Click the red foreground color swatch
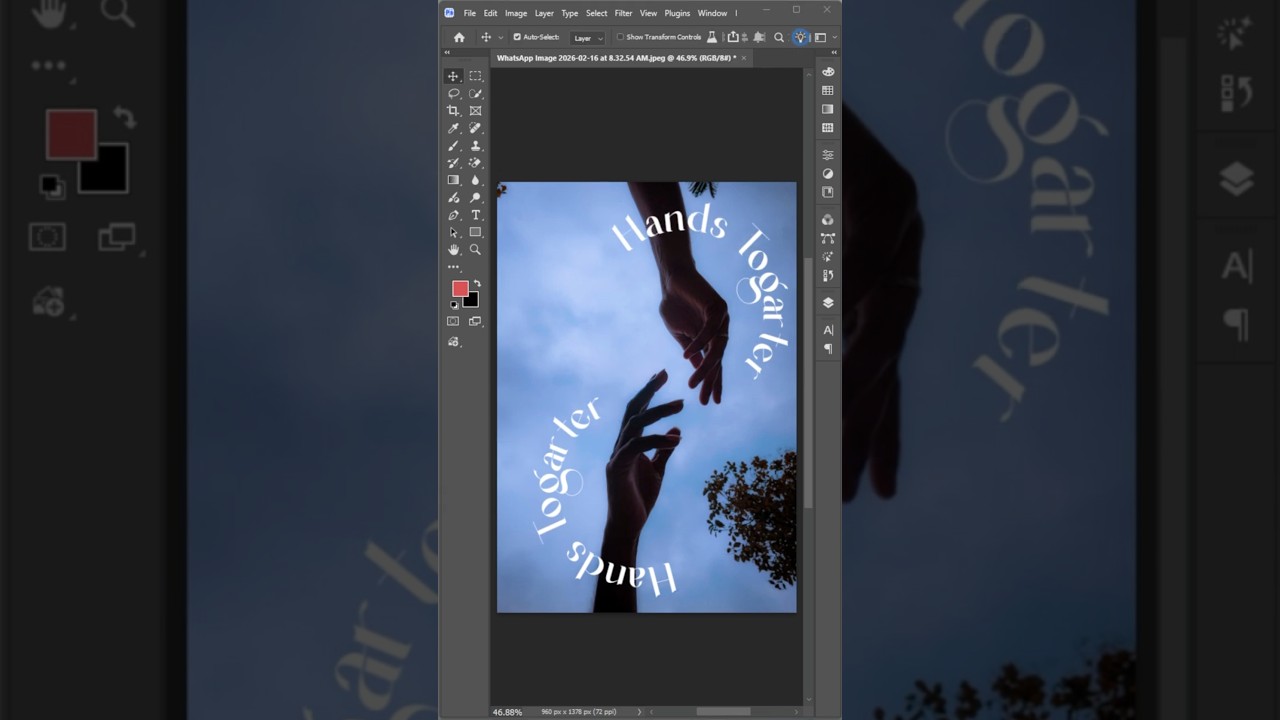 [460, 289]
